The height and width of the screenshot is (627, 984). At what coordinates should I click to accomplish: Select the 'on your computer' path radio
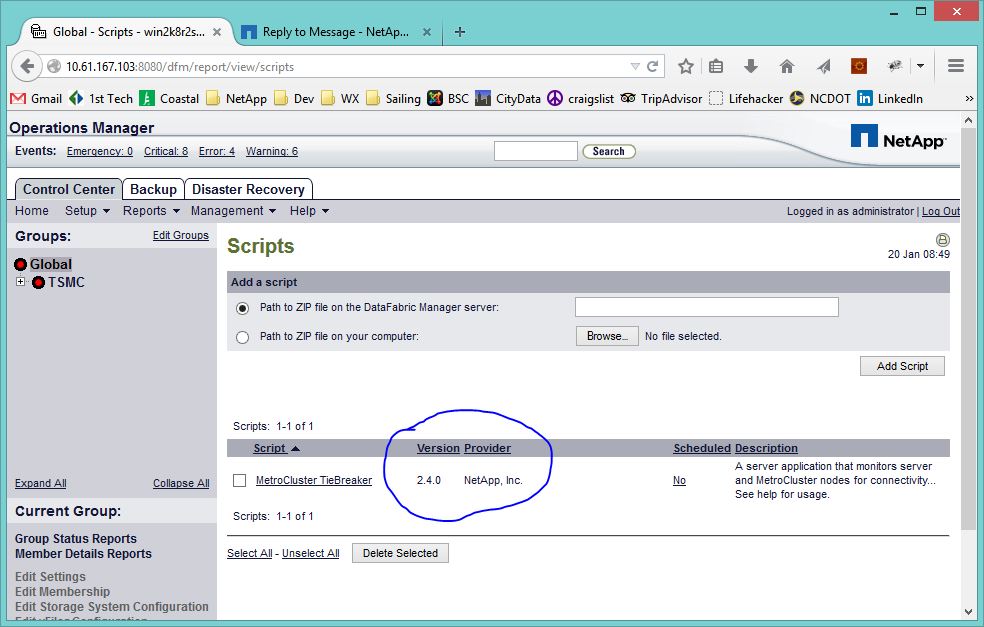242,337
